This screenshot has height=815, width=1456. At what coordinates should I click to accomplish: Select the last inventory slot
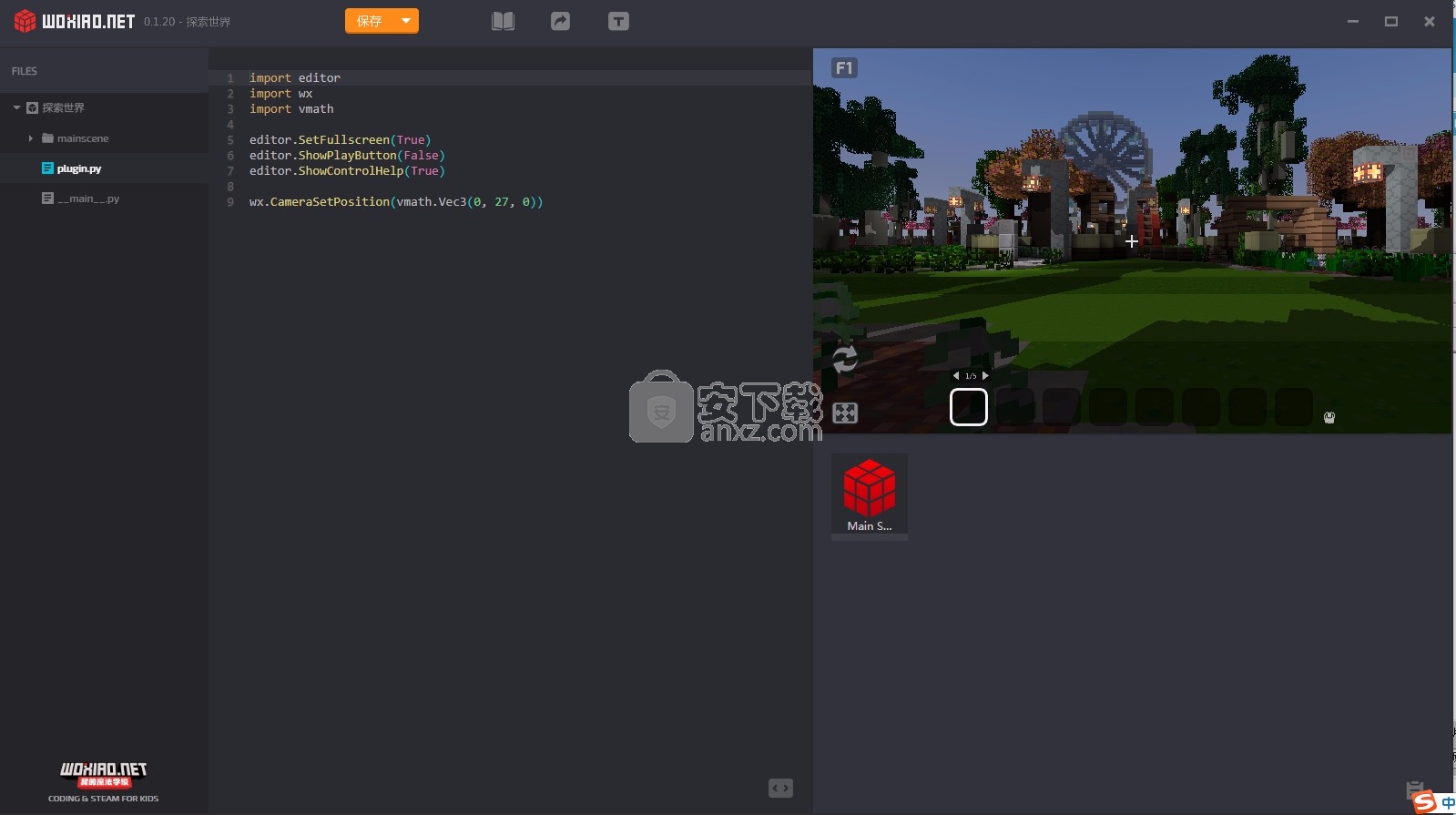point(1293,407)
